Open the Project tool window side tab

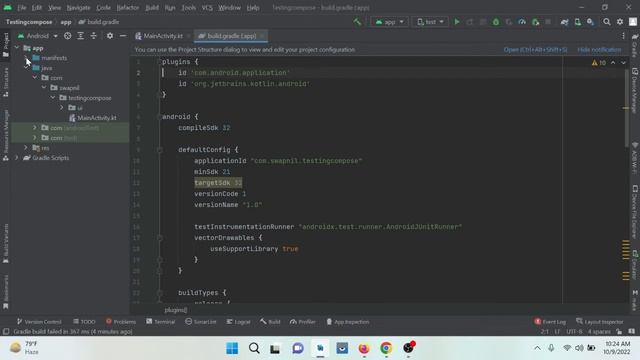(6, 45)
